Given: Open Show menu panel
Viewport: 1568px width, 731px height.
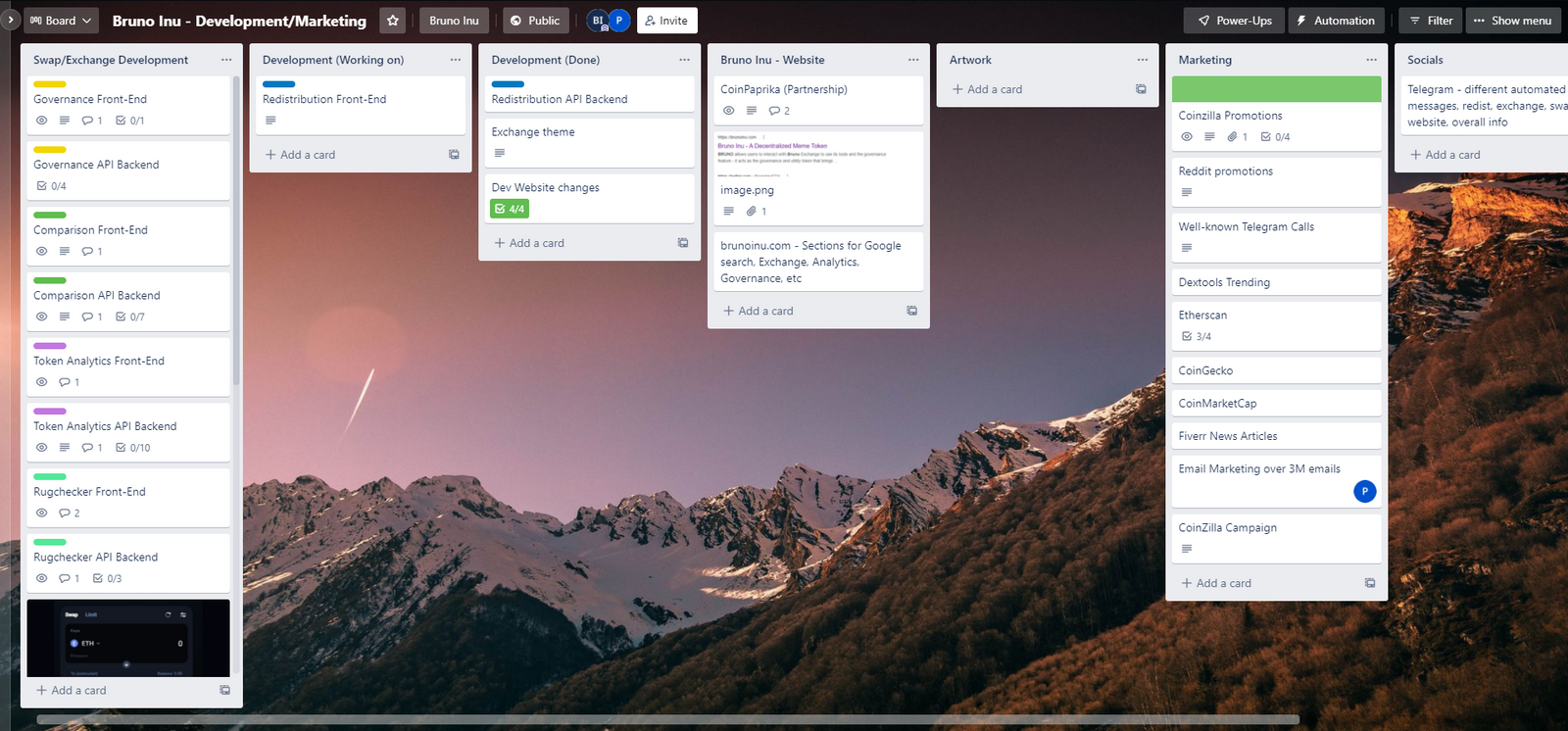Looking at the screenshot, I should click(x=1512, y=21).
